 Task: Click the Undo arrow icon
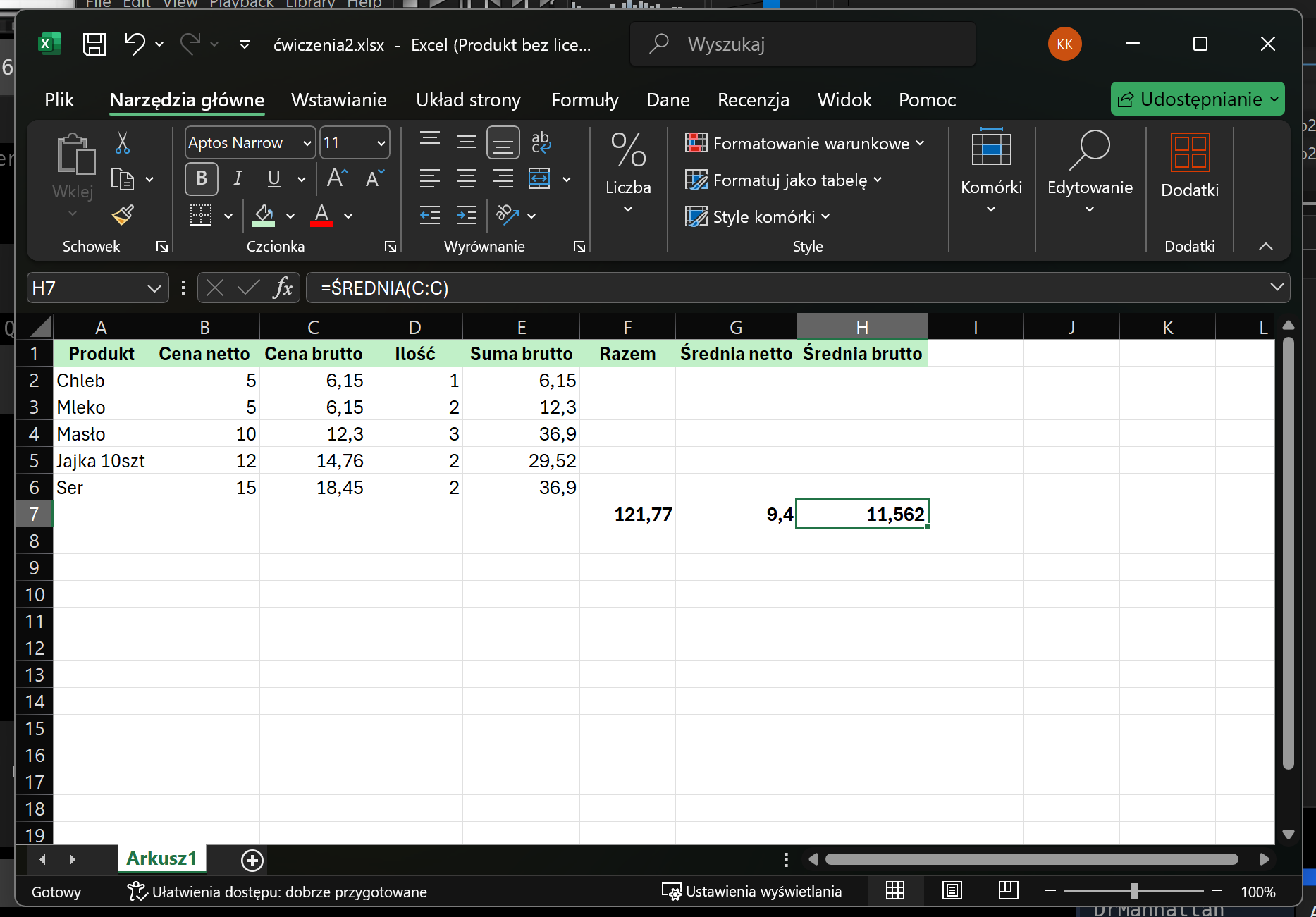pos(135,44)
